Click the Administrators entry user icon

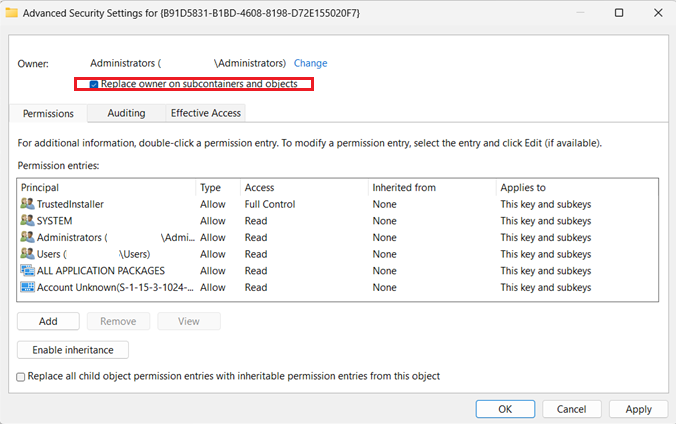coord(27,237)
